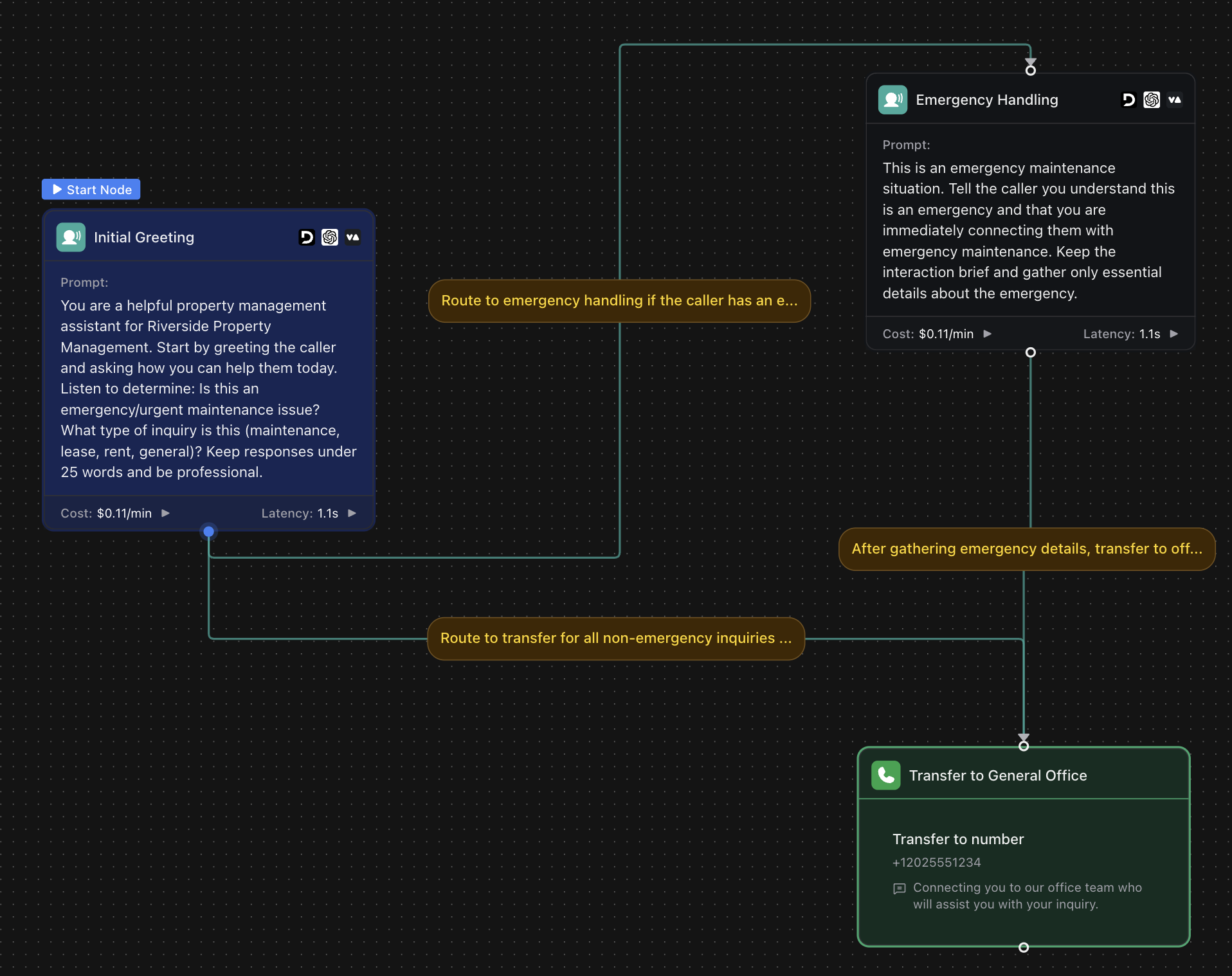Click the agent avatar icon on Initial Greeting header
Viewport: 1232px width, 976px height.
pos(71,237)
